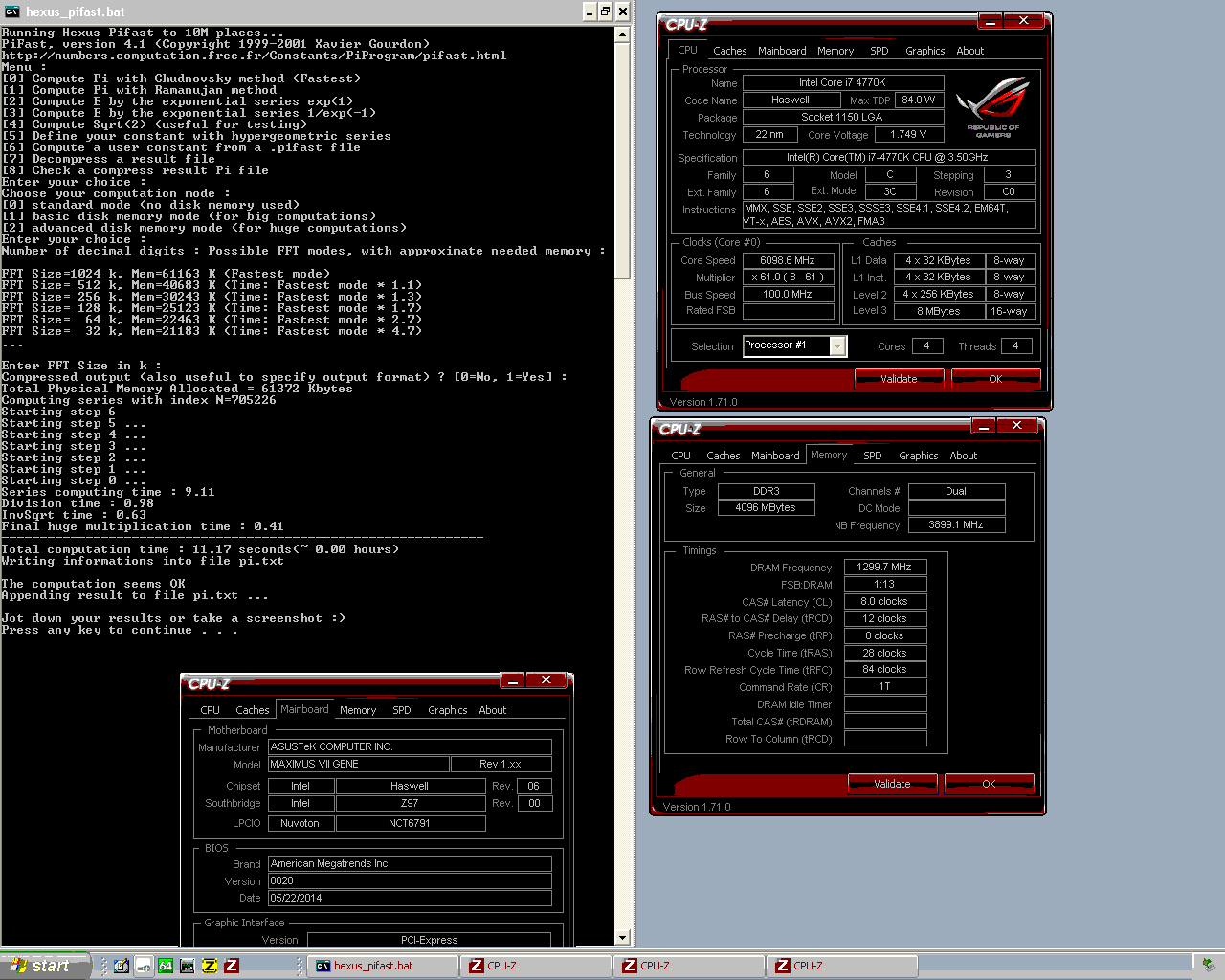Switch to hexus_pifast.bat in the taskbar

pos(383,966)
